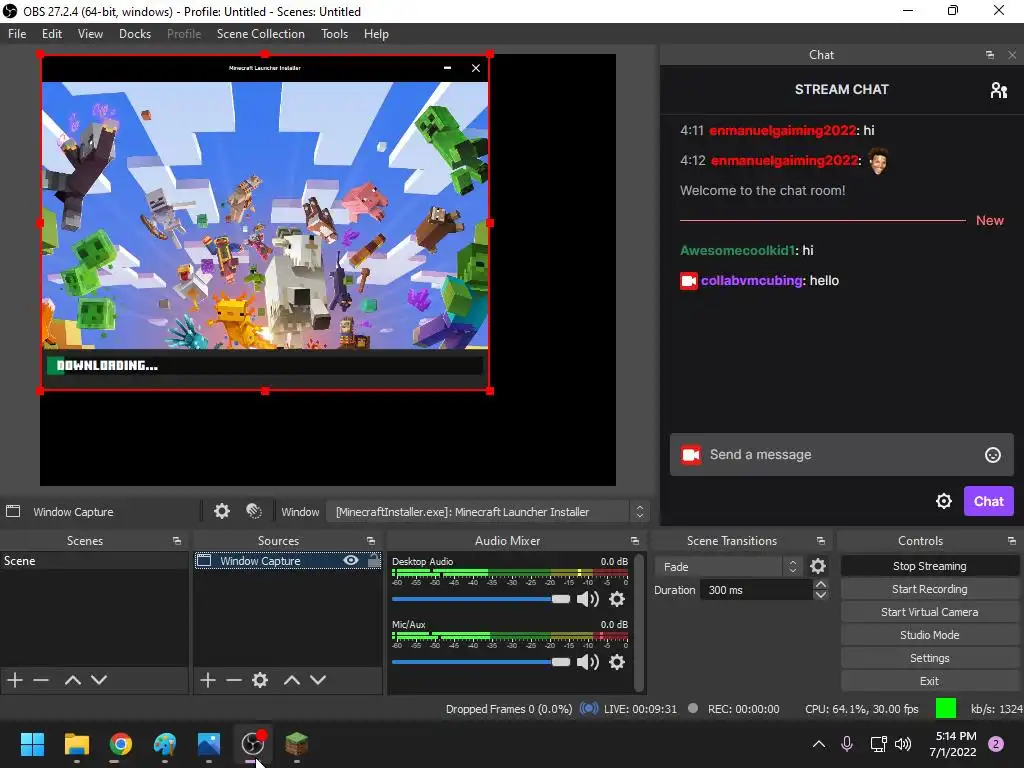Open View menu

click(x=90, y=34)
